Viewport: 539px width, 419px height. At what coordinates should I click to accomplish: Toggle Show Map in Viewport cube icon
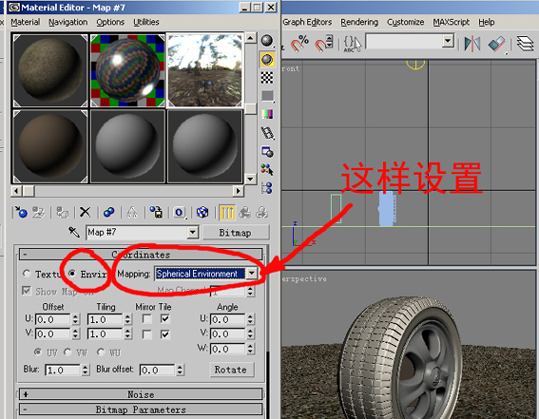pyautogui.click(x=202, y=212)
